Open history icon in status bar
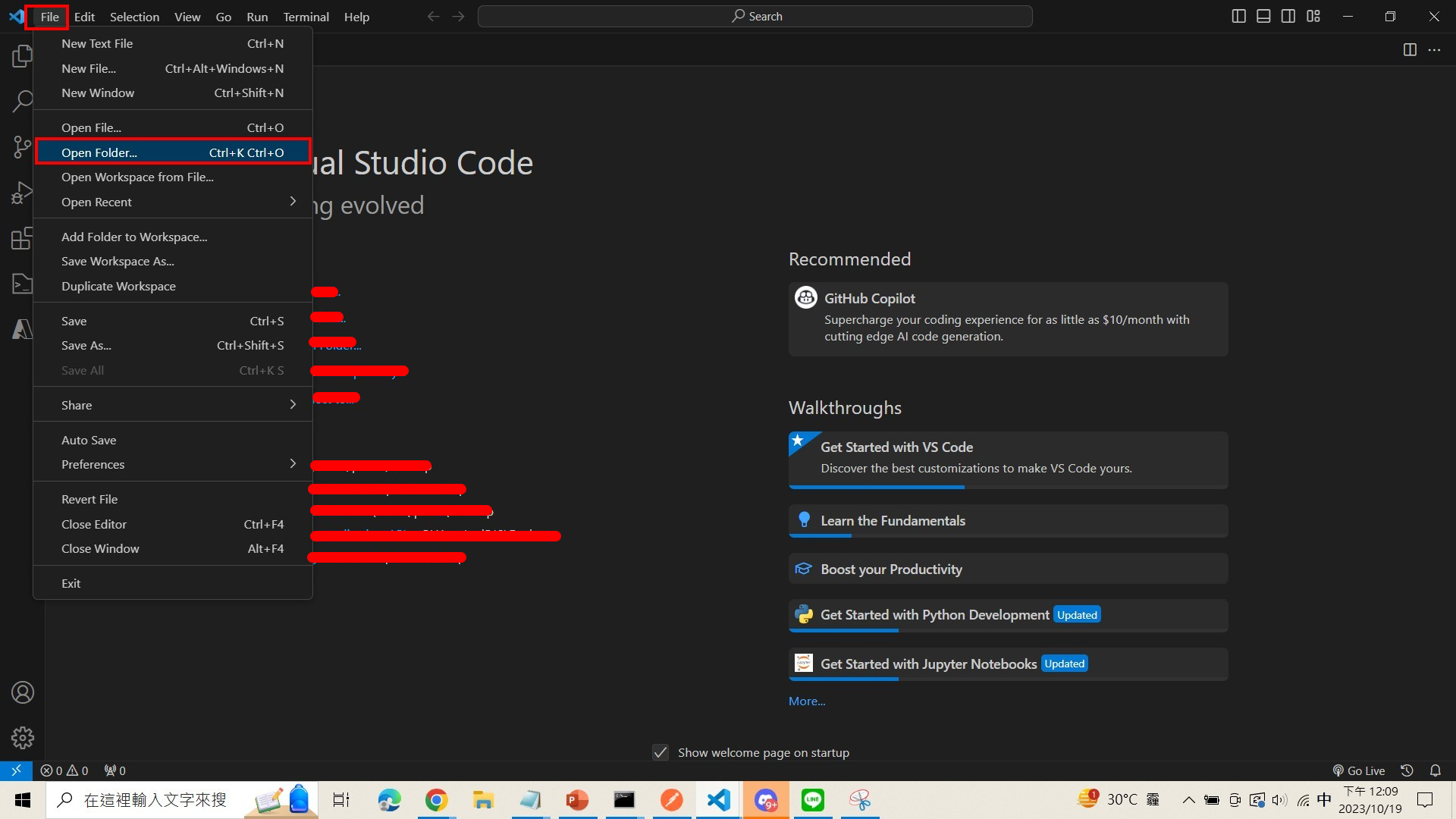1456x819 pixels. (1407, 770)
